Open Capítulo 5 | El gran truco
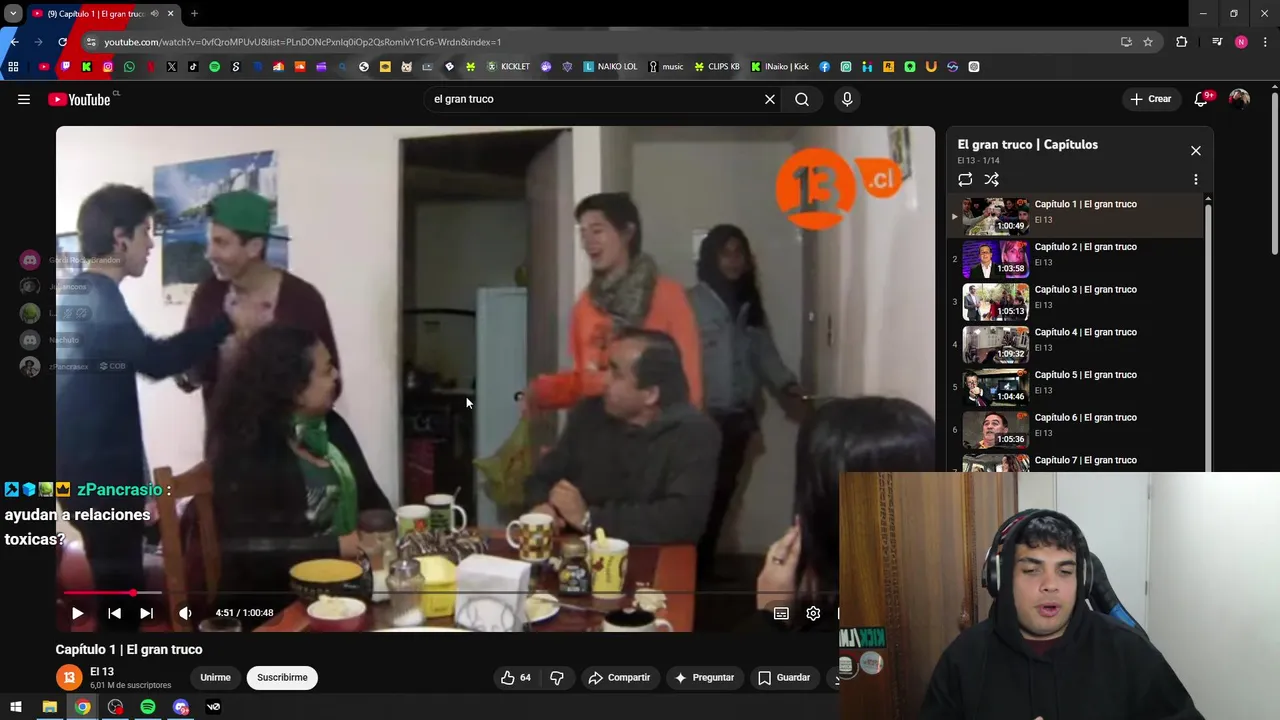The image size is (1280, 720). [x=1075, y=386]
